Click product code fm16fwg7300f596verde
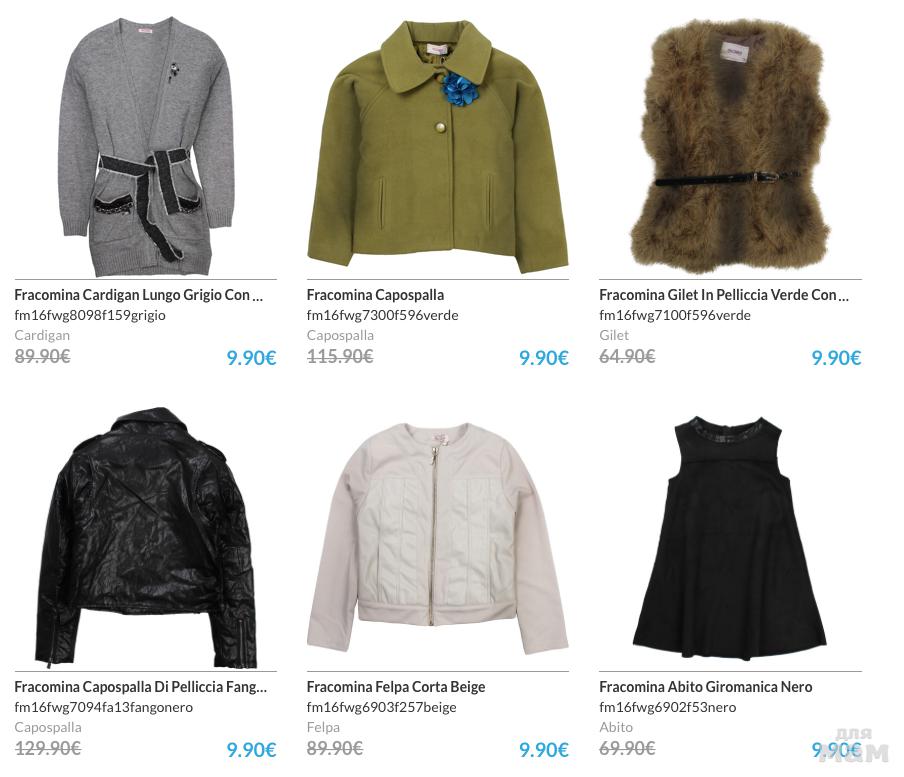Viewport: 904px width, 777px height. point(382,315)
